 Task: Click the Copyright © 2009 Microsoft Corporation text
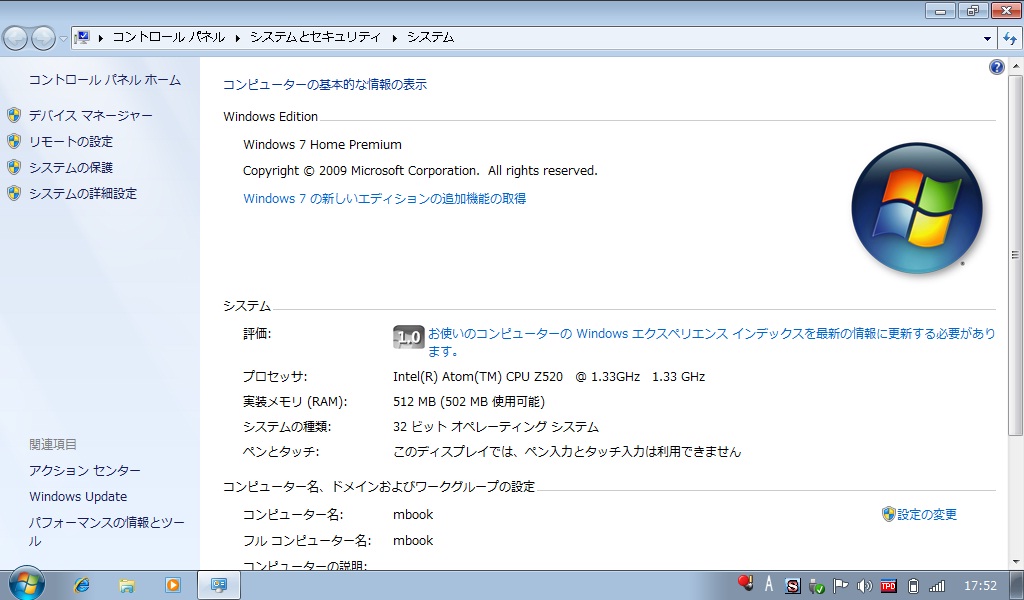coord(420,171)
